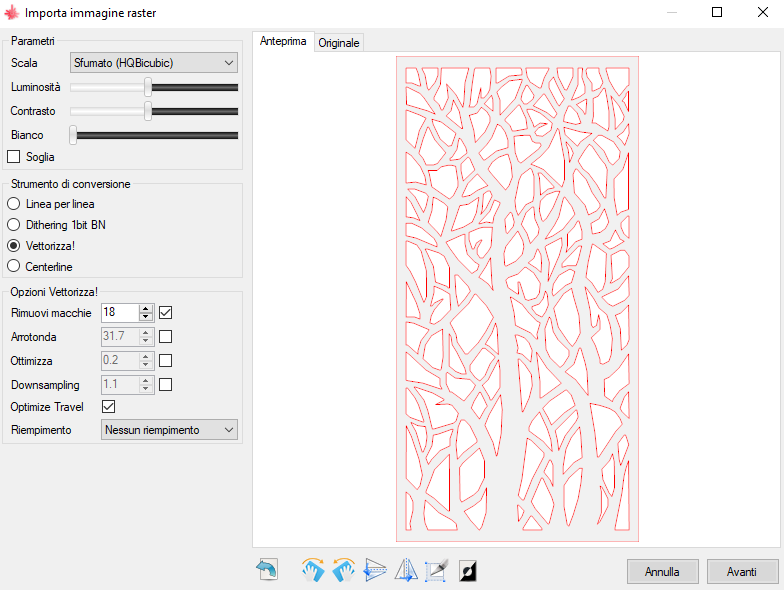The image size is (784, 590).
Task: Mirror the image horizontally
Action: tap(405, 570)
